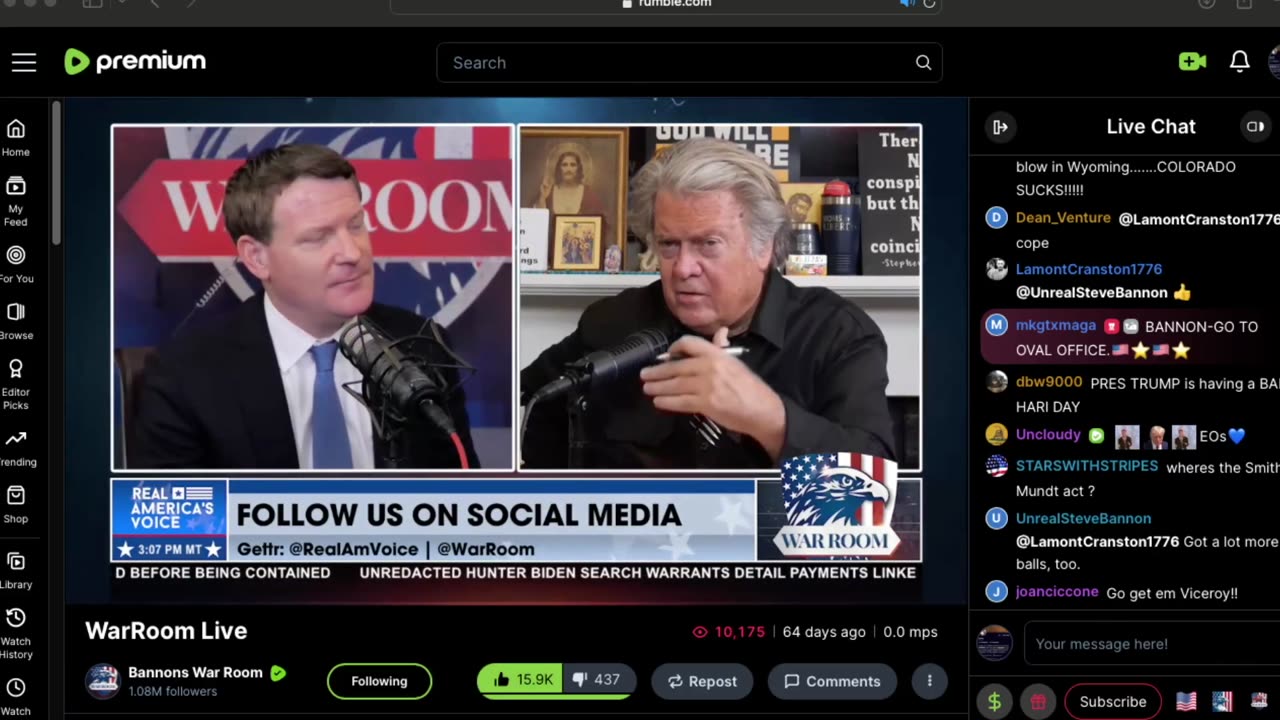Click the Rumble premium logo
Image resolution: width=1280 pixels, height=720 pixels.
[x=135, y=62]
